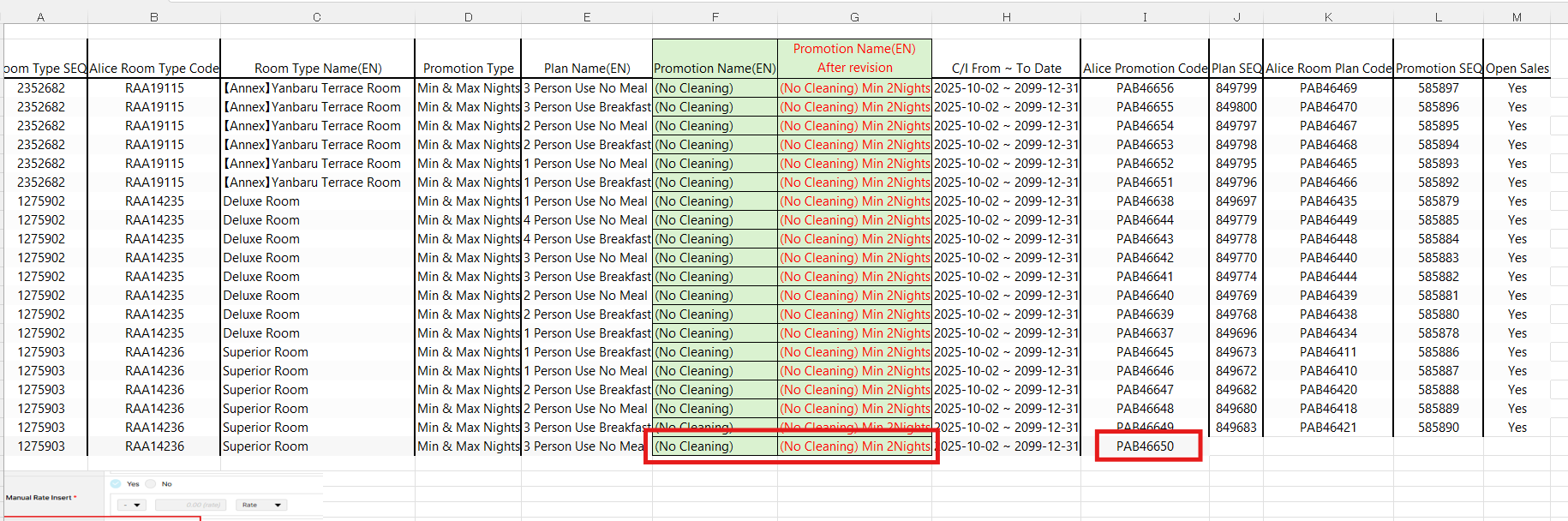Select Promotion SEQ cell 585890
Image resolution: width=1568 pixels, height=521 pixels.
click(x=1439, y=428)
